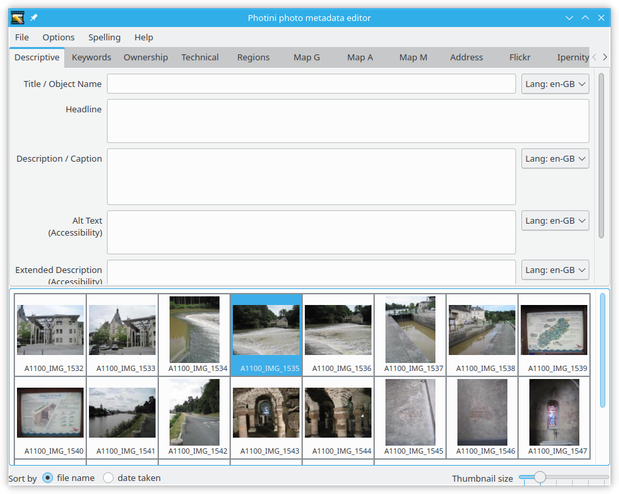Switch to the Flickr tab
Screen dimensions: 619x494
520,58
